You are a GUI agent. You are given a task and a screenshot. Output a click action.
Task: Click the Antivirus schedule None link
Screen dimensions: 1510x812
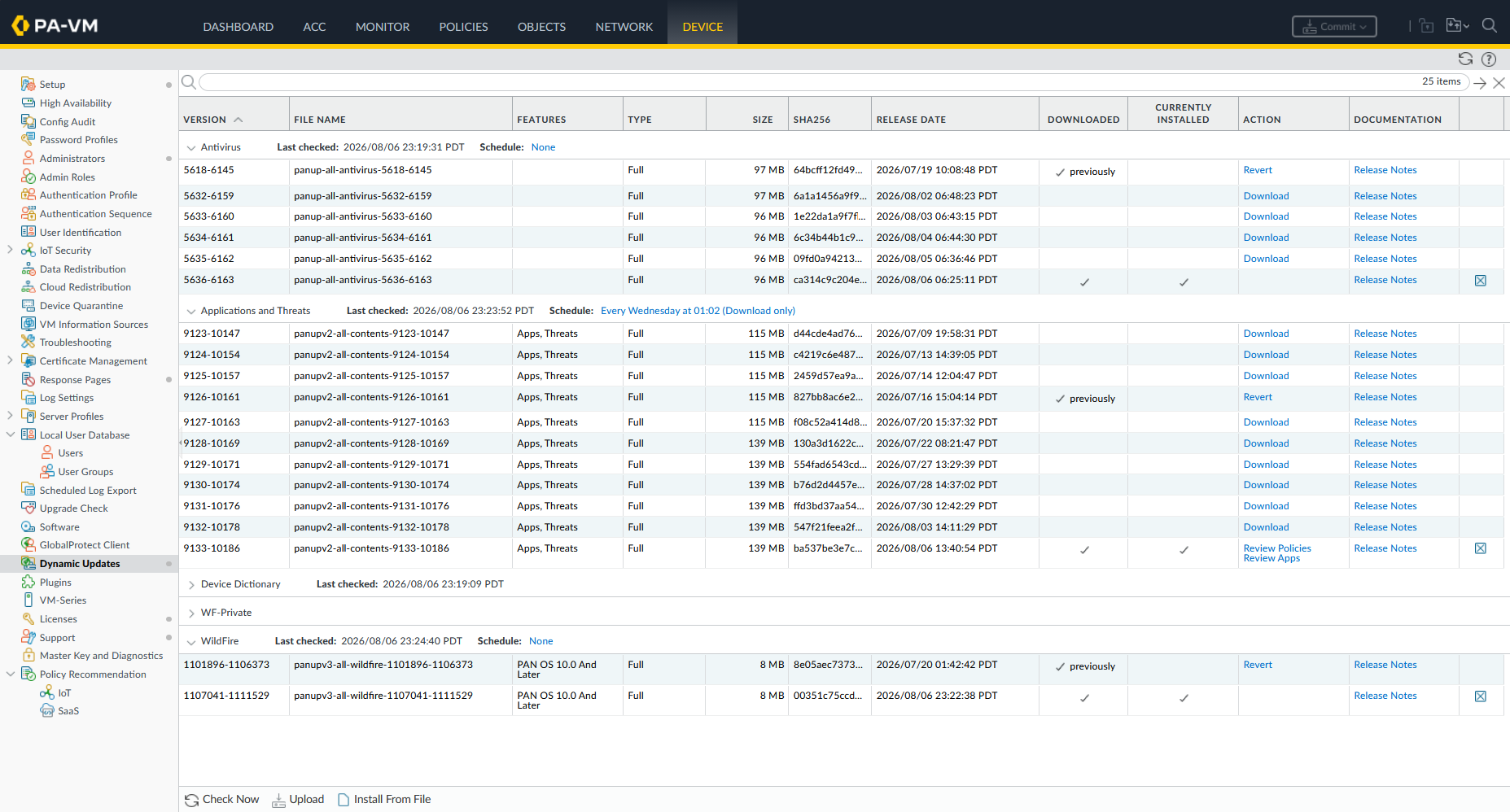coord(543,147)
